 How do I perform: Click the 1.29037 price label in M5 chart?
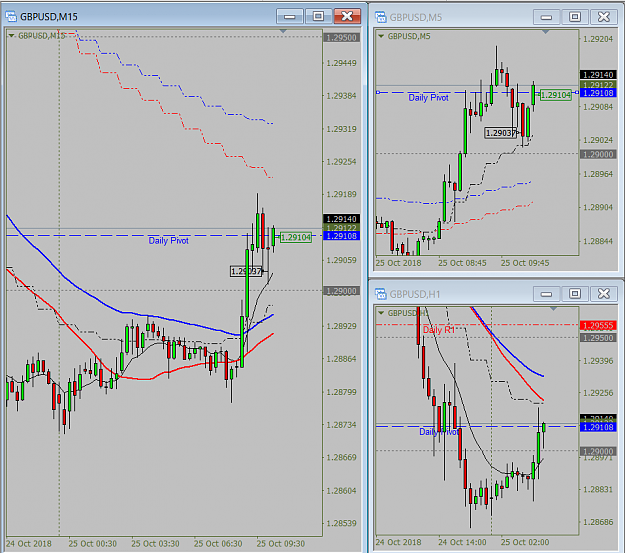(x=501, y=133)
